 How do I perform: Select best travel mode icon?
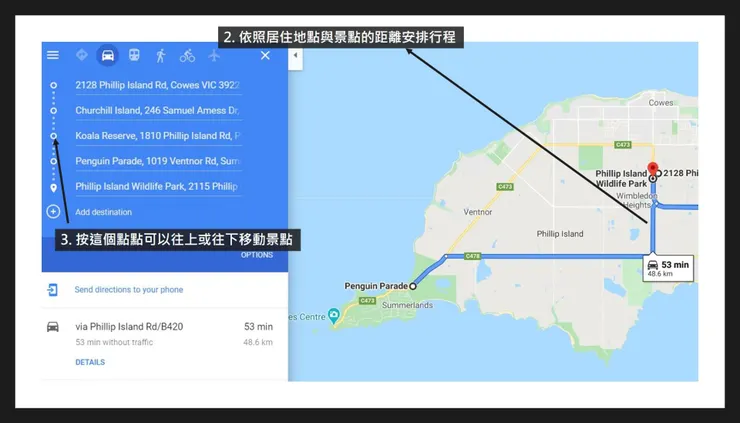82,55
